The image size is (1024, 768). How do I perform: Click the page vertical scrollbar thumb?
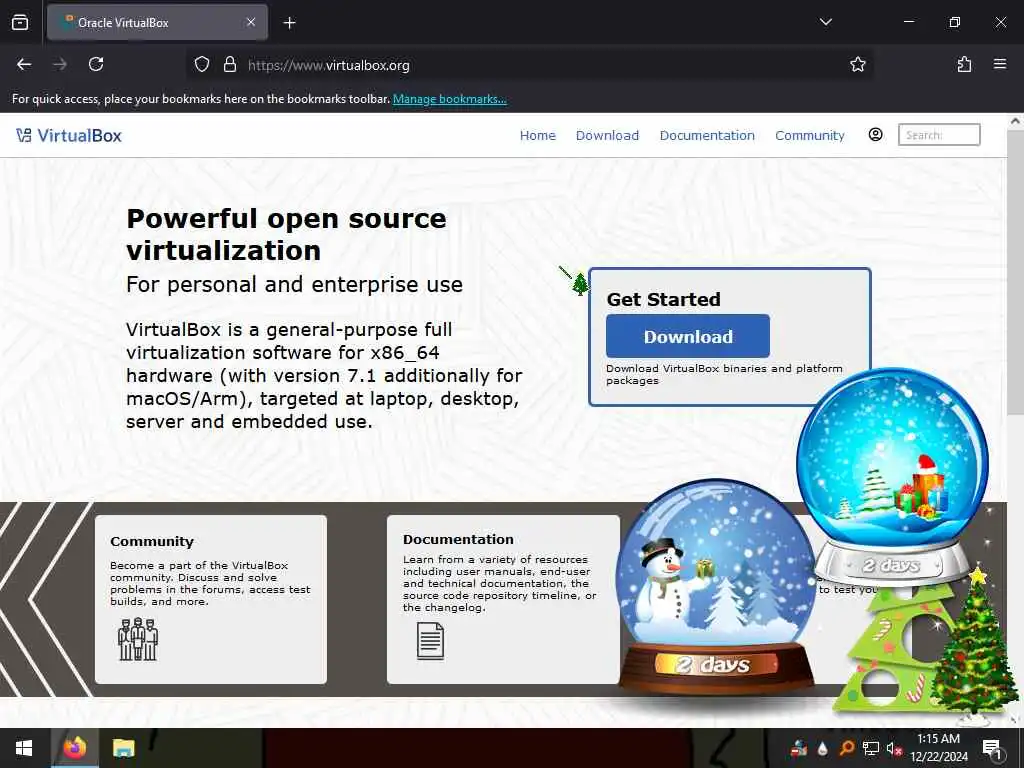[1015, 271]
